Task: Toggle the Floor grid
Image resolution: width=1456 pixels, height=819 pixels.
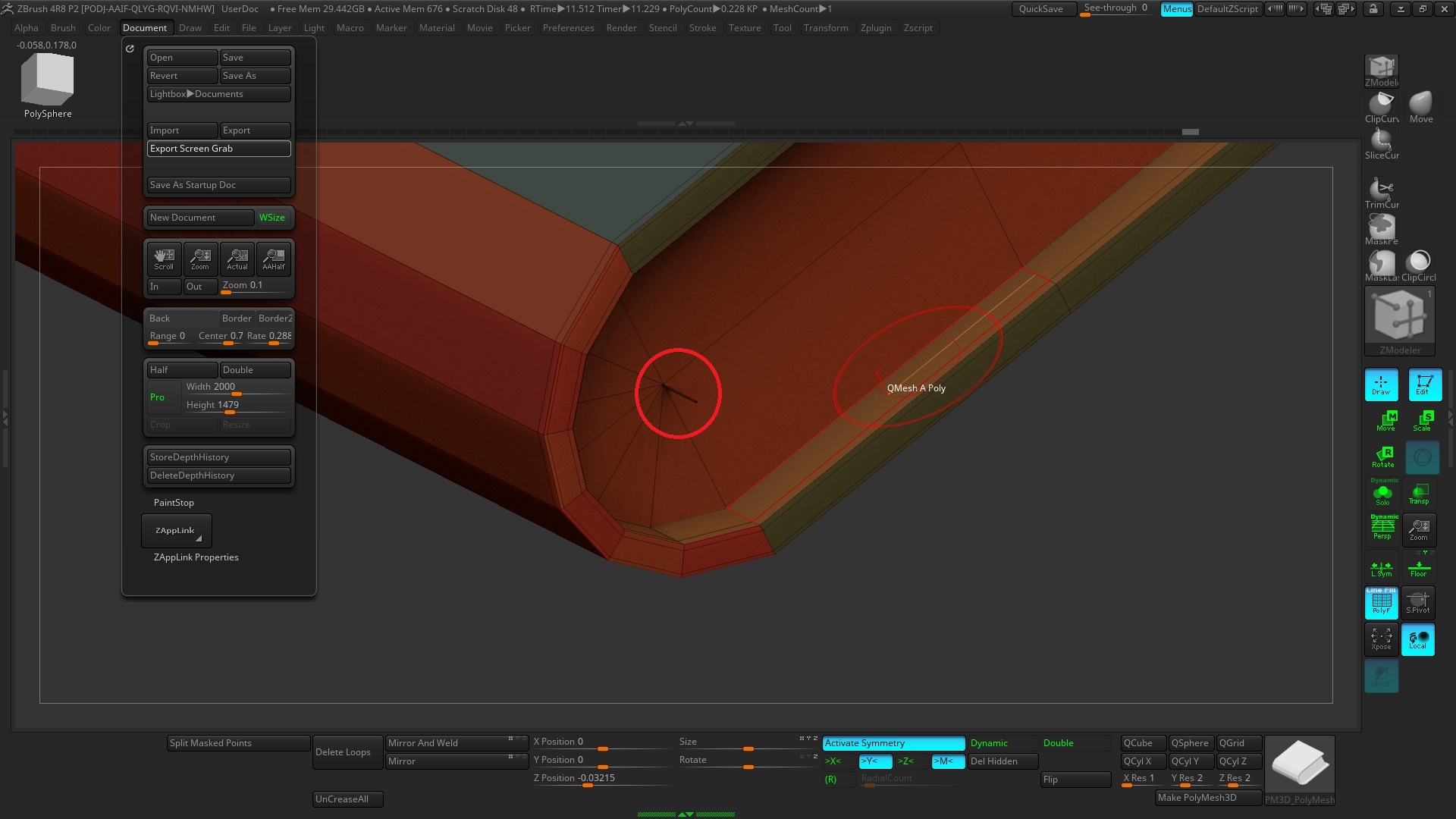Action: [1418, 566]
